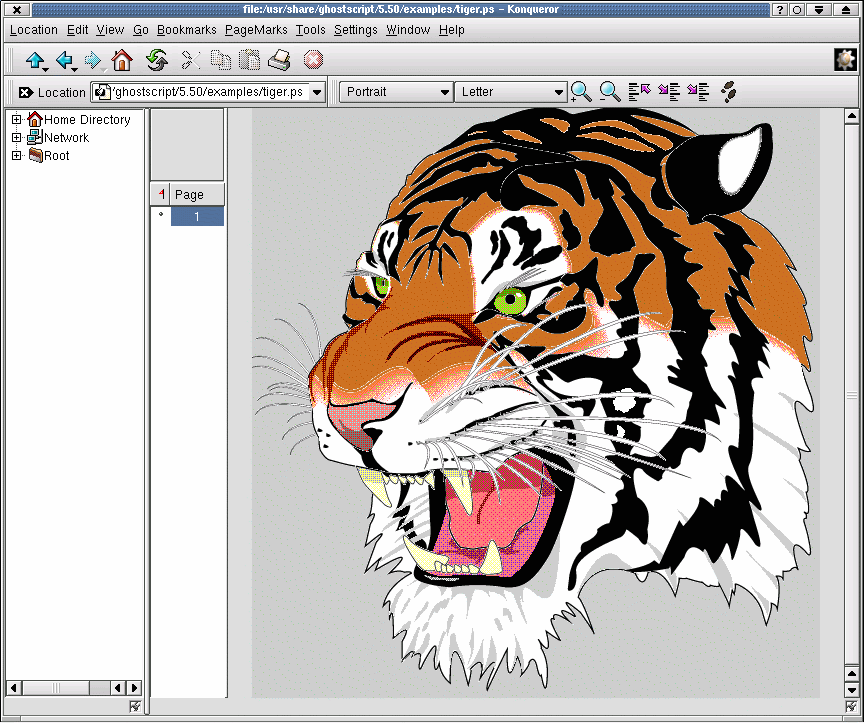Select the Root tree label

pyautogui.click(x=57, y=155)
